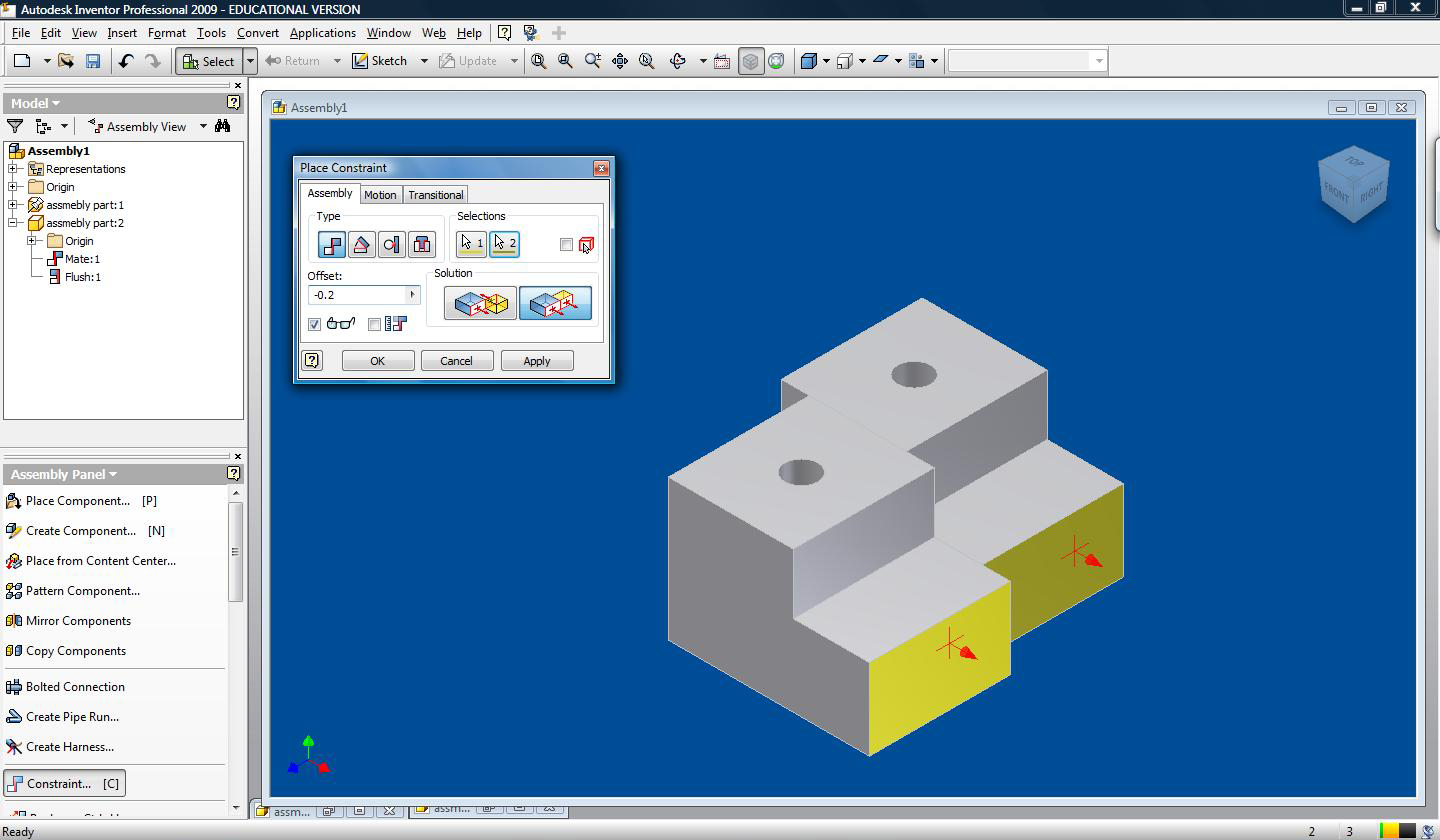
Task: Cancel the Place Constraint dialog
Action: click(x=457, y=361)
